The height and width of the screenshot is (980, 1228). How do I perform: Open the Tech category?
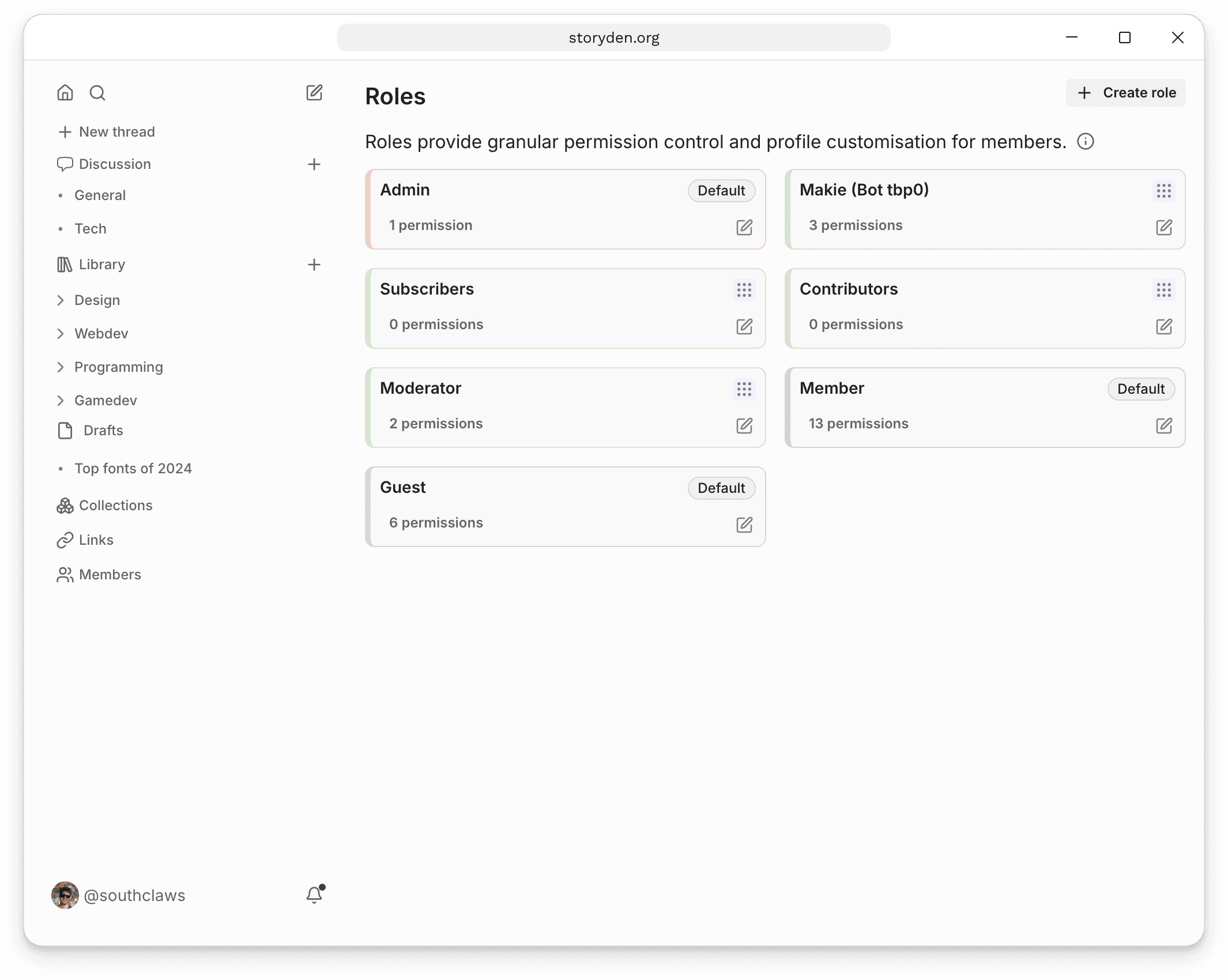pos(91,229)
